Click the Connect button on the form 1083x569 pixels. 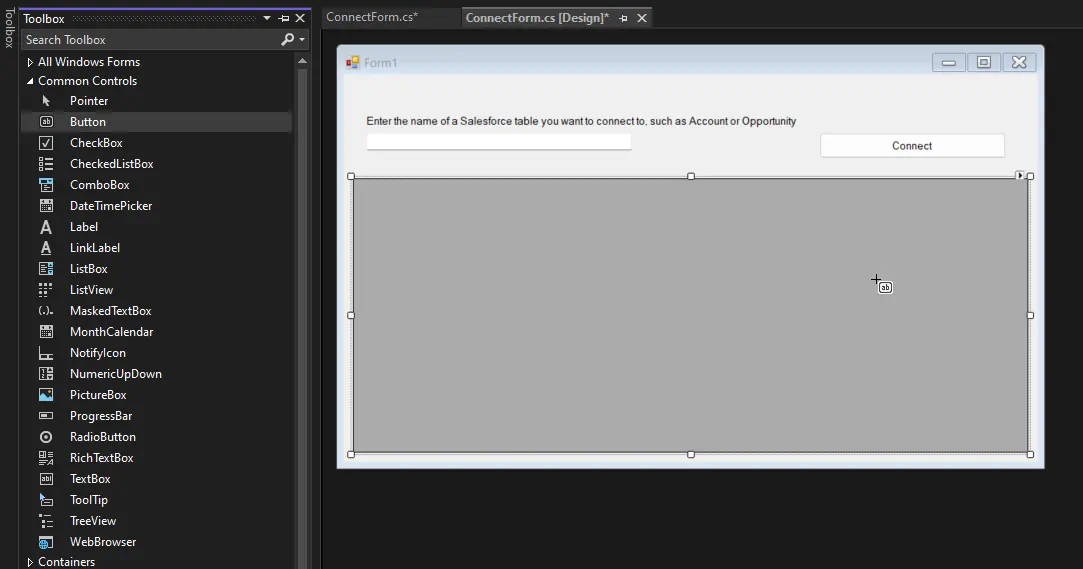click(x=912, y=146)
